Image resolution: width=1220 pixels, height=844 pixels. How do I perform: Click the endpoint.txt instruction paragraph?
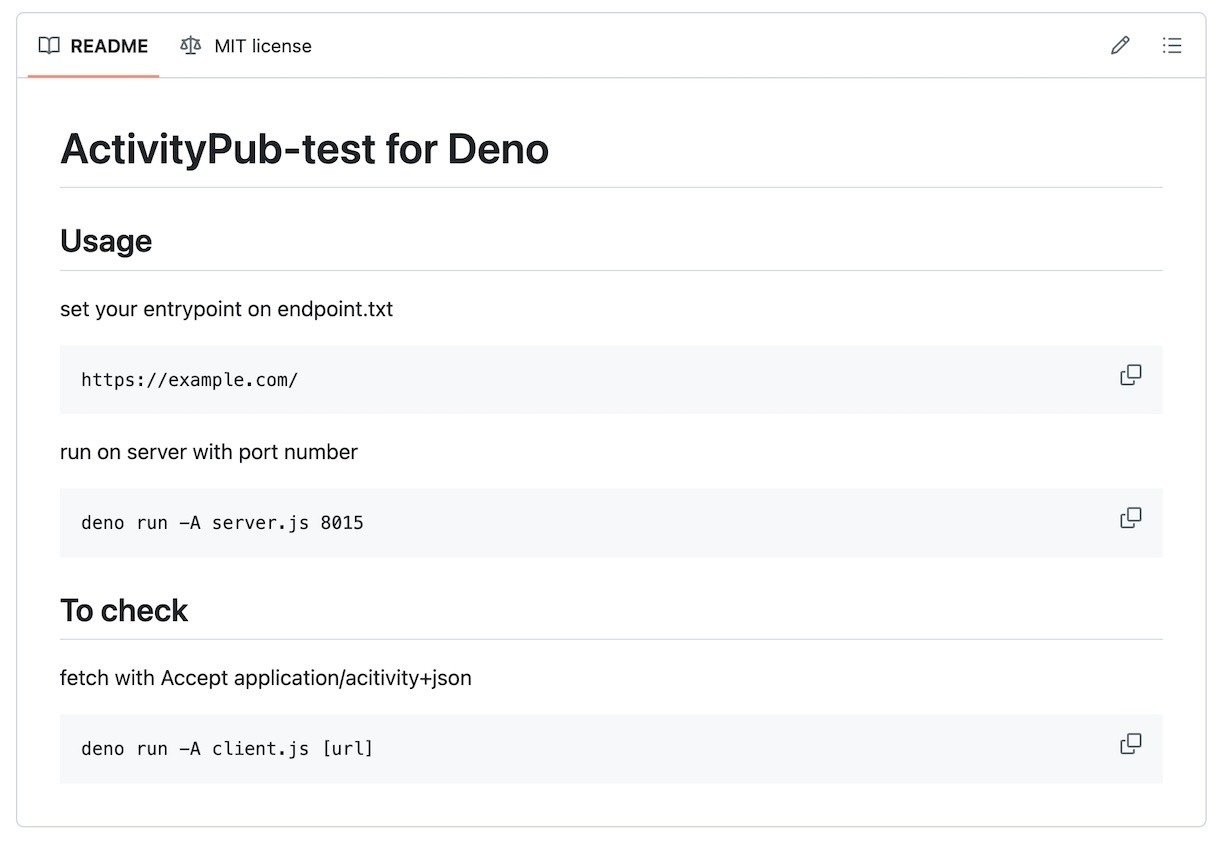(x=226, y=309)
